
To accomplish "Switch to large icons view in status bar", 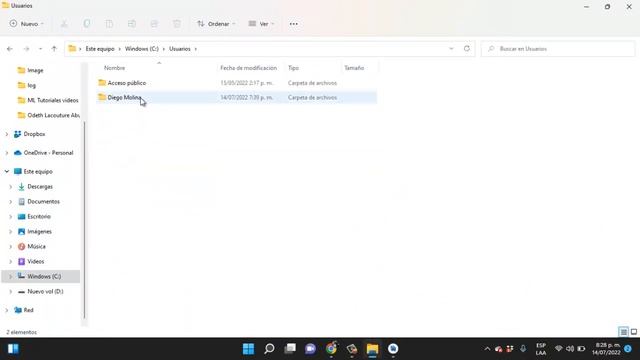I will click(634, 332).
